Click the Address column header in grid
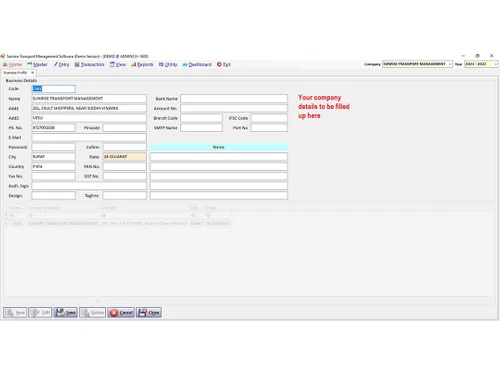 [x=144, y=208]
